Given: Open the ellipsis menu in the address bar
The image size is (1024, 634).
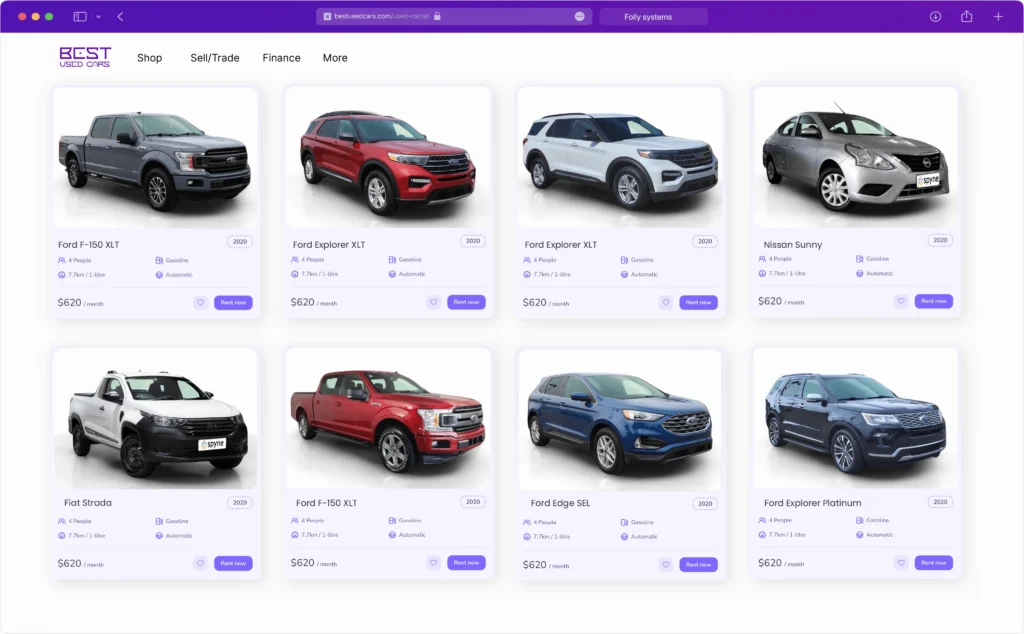Looking at the screenshot, I should pos(579,16).
